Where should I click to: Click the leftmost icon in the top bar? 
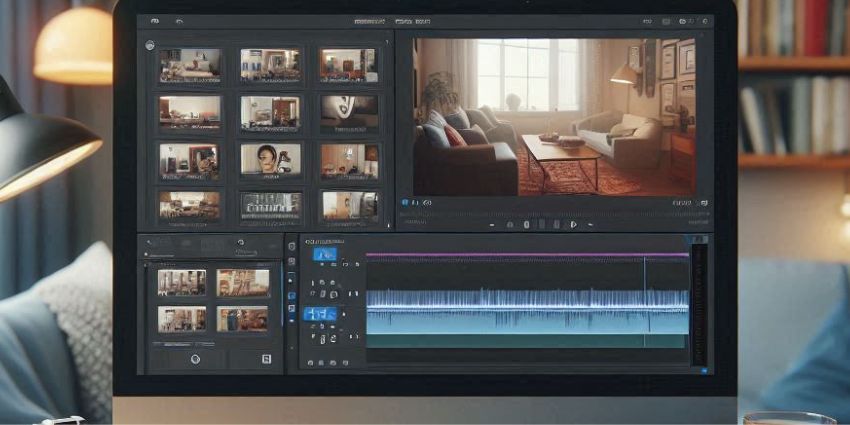click(x=155, y=22)
